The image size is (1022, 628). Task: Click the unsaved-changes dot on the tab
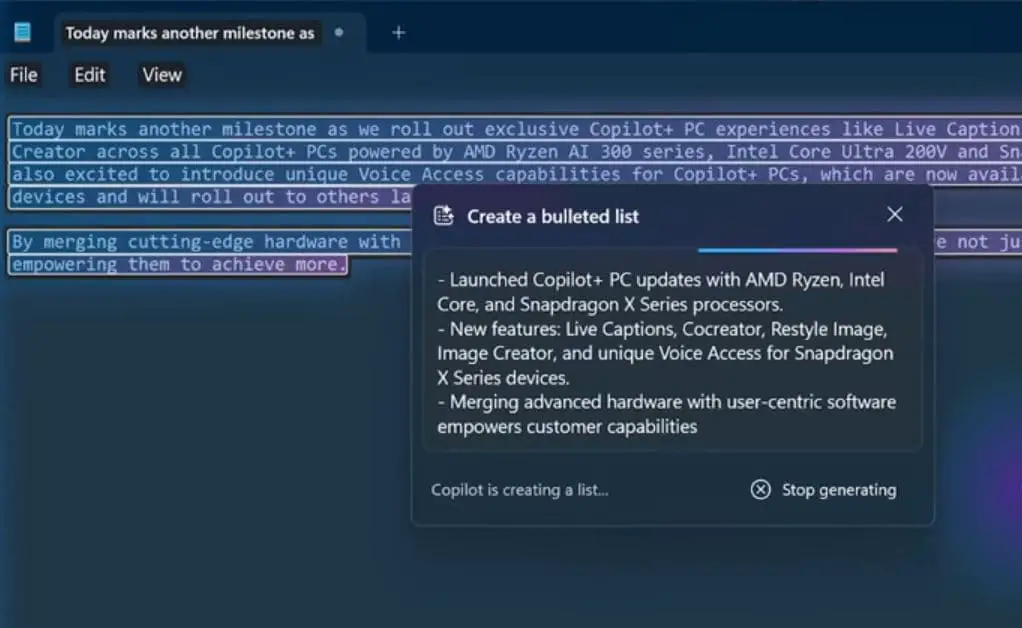339,32
